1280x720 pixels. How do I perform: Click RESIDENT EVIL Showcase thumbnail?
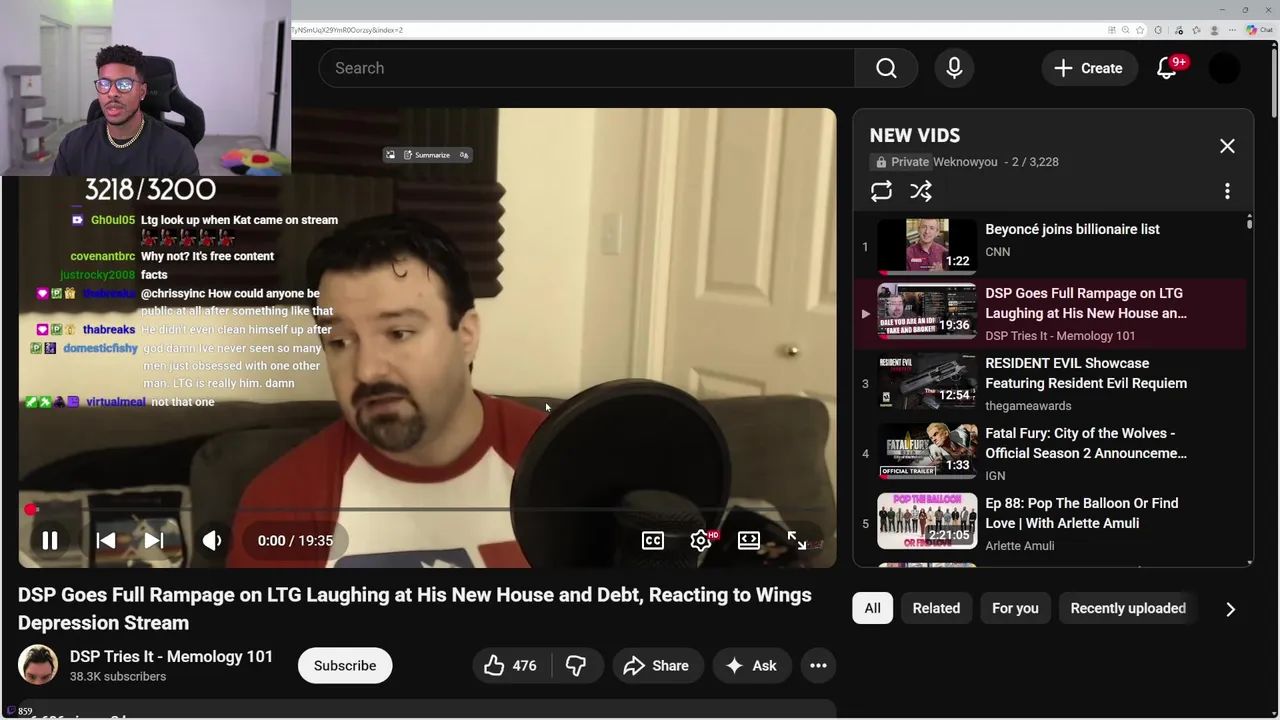pos(927,381)
